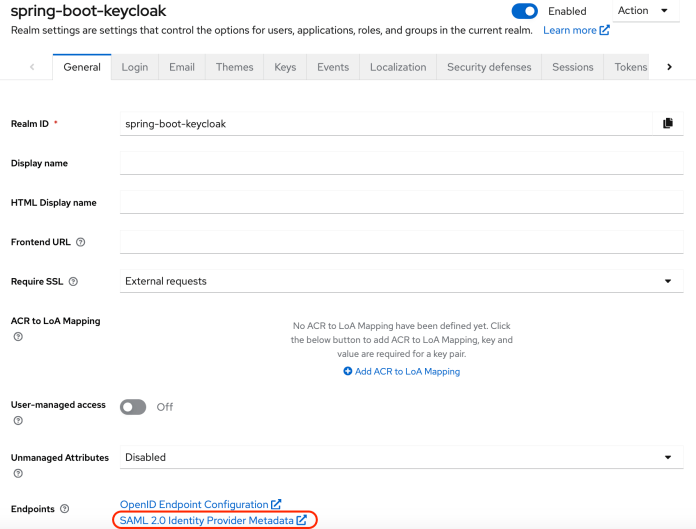Open the OpenID Endpoint Configuration link
This screenshot has height=529, width=696.
click(x=194, y=504)
